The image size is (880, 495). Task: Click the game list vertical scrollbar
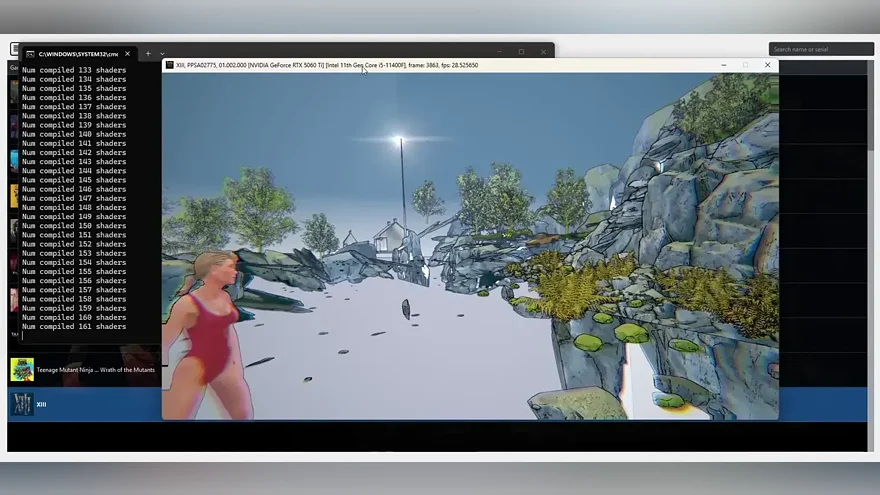pos(870,107)
